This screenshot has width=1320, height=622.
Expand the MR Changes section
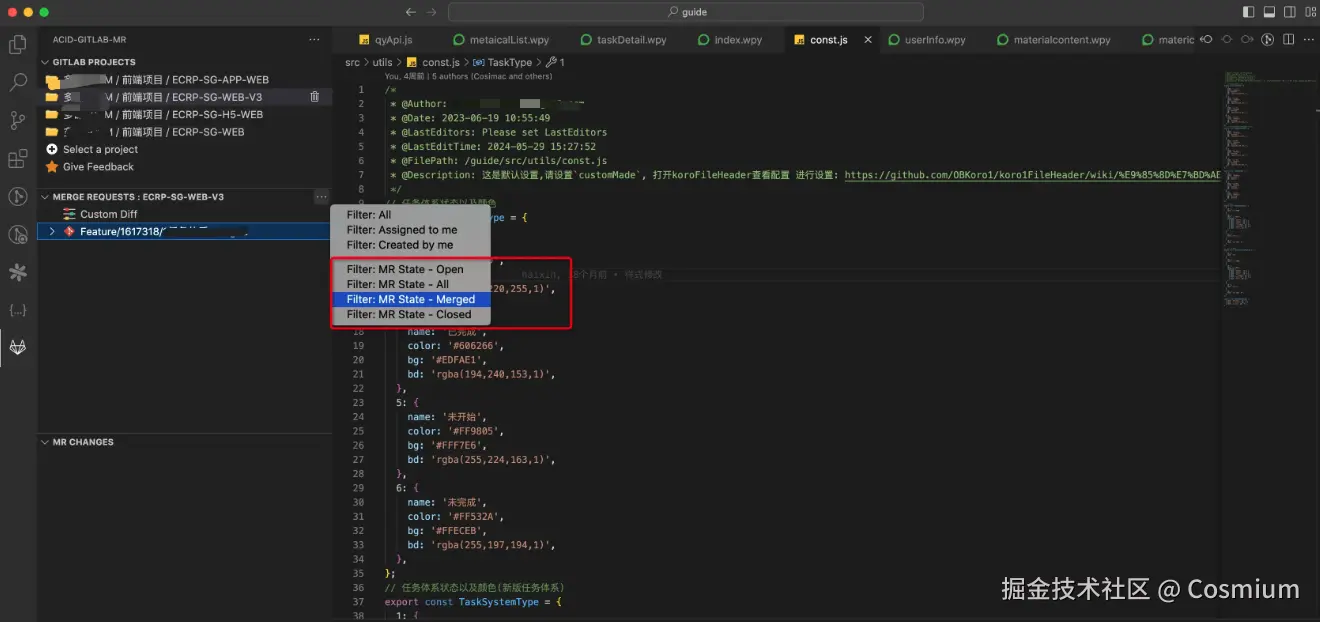[45, 442]
